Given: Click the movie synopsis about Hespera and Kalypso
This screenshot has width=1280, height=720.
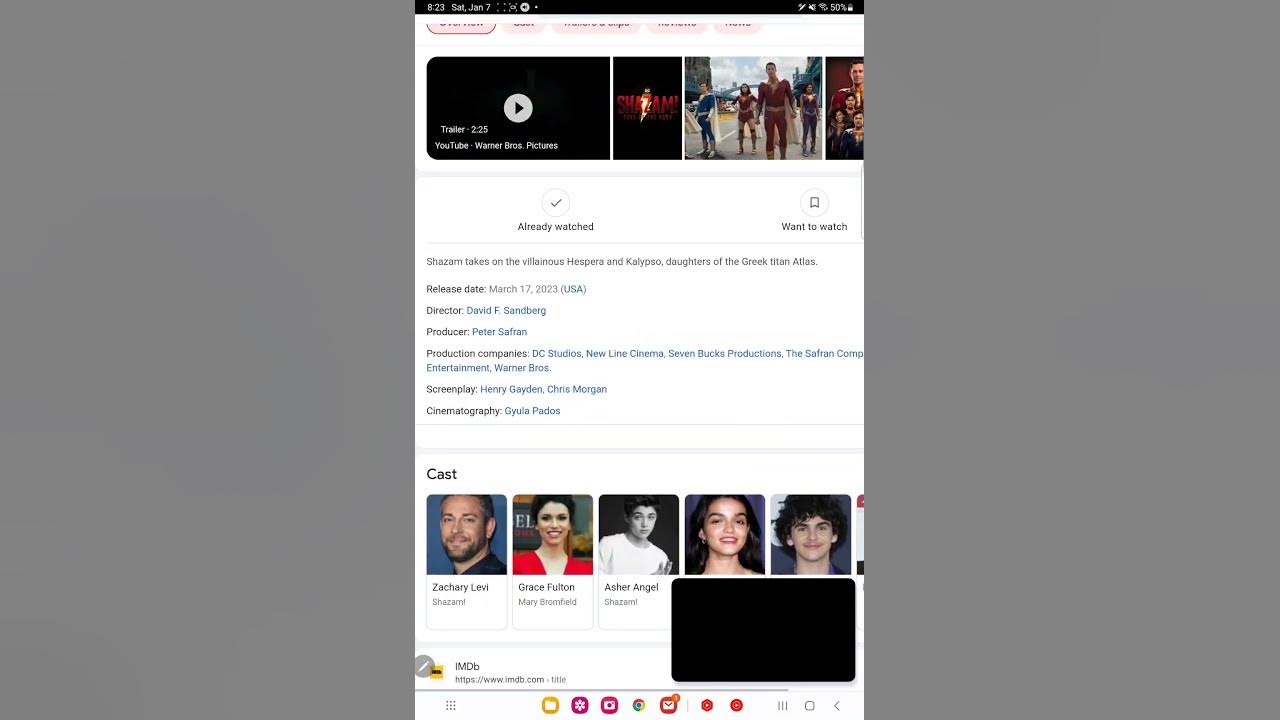Looking at the screenshot, I should (x=622, y=262).
